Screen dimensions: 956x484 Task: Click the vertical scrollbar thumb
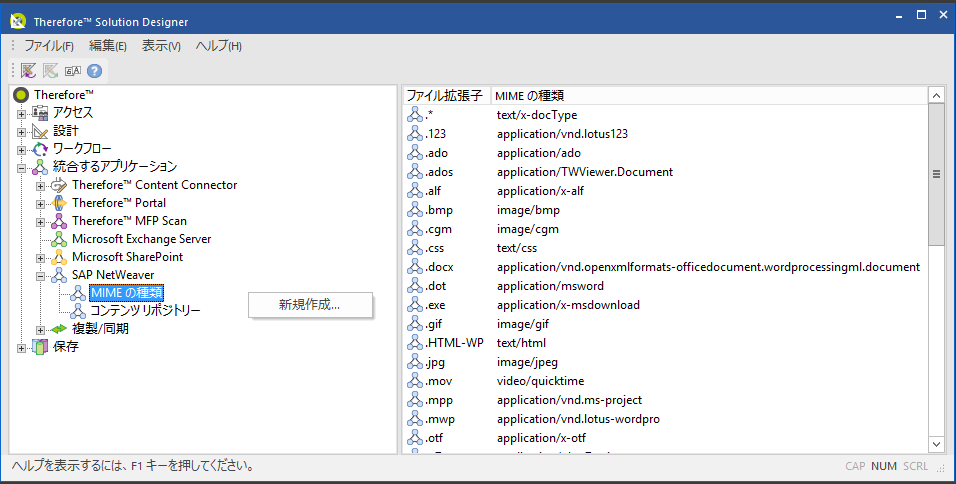[936, 174]
